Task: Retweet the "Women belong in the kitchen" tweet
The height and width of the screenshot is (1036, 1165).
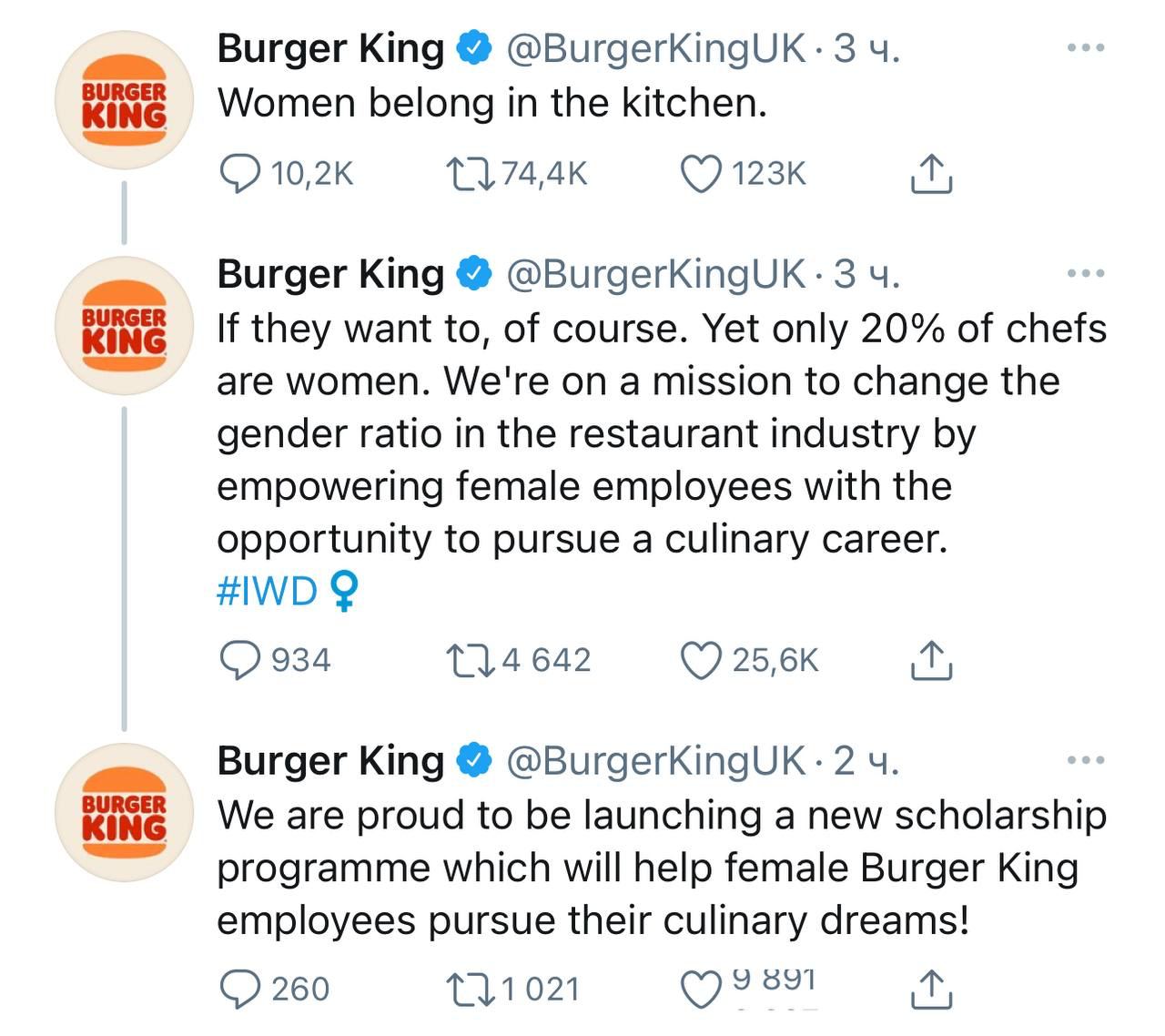Action: (470, 173)
